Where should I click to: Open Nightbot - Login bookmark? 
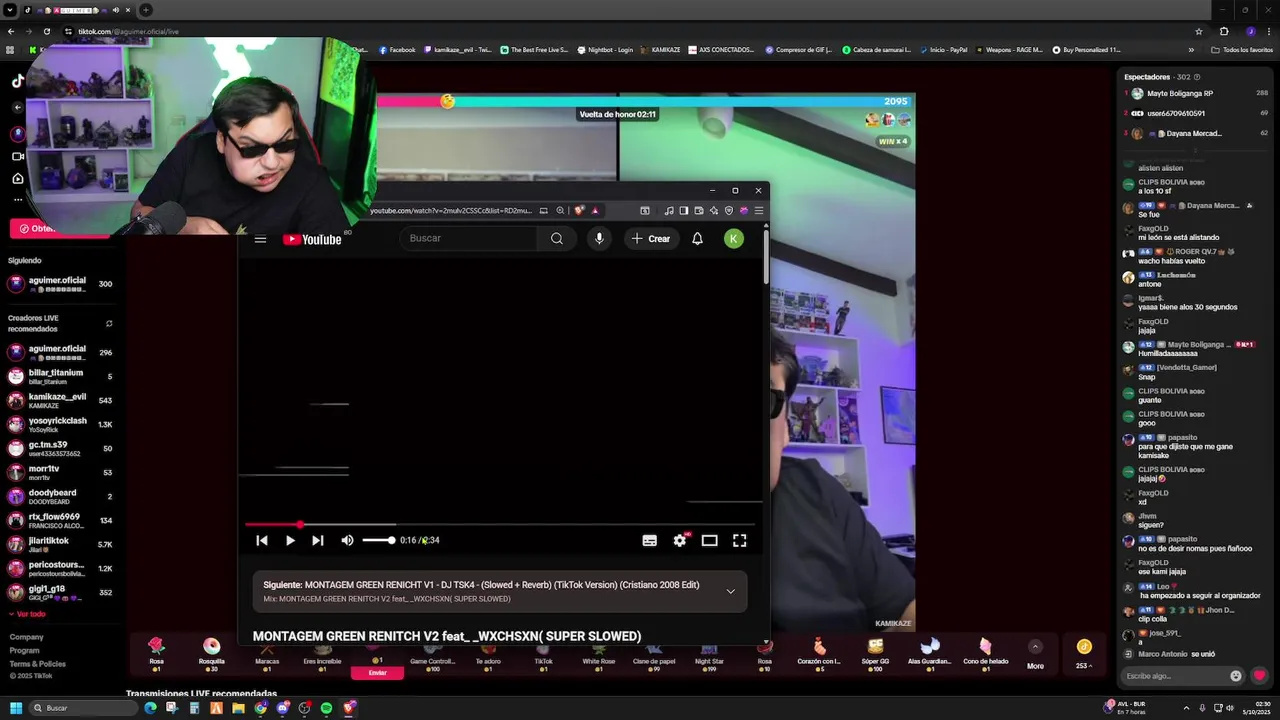click(605, 49)
